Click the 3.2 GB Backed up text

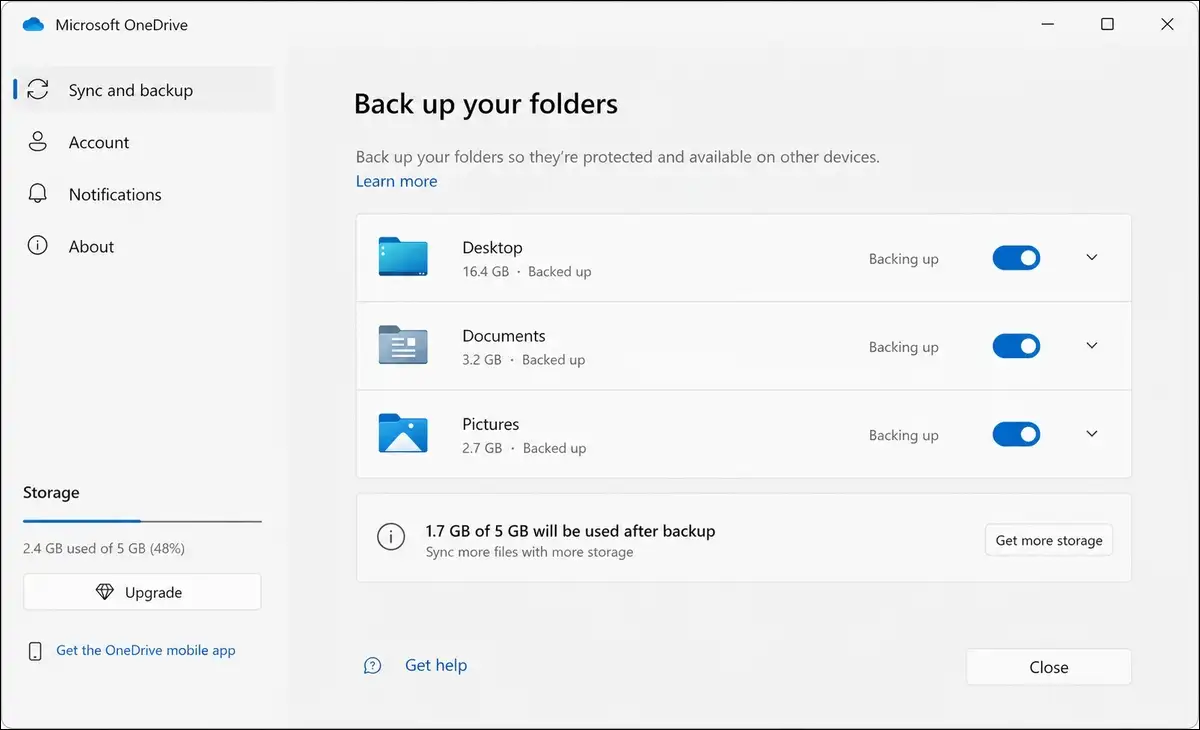[524, 359]
